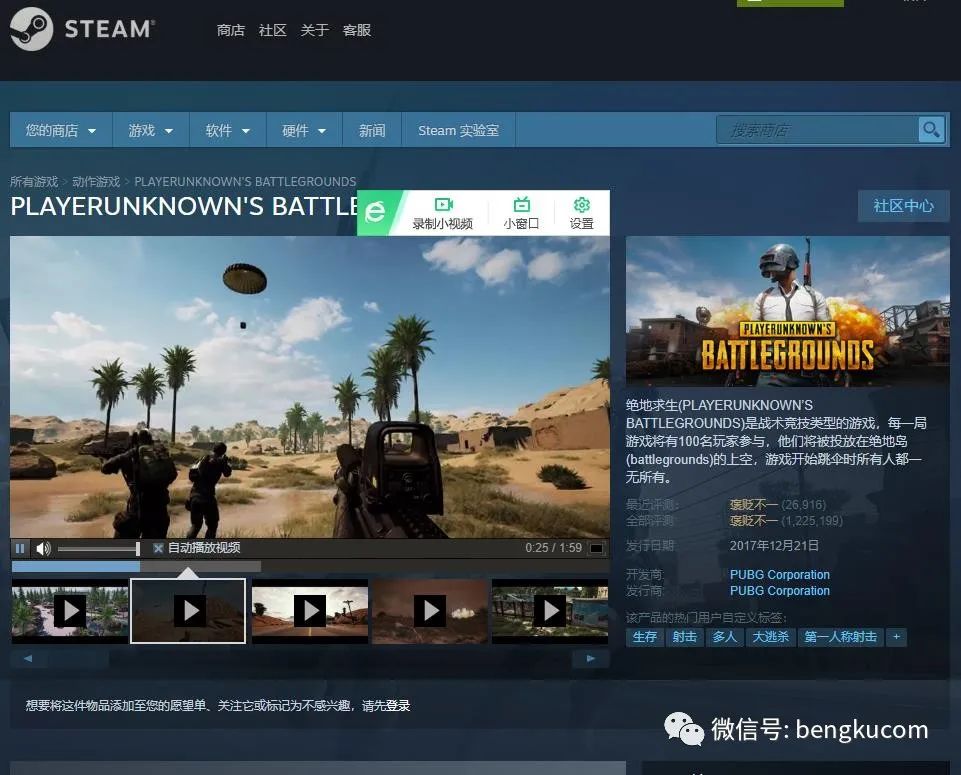Click all reviews 褒贬不一 (1,225,199)
The height and width of the screenshot is (775, 961).
[786, 521]
